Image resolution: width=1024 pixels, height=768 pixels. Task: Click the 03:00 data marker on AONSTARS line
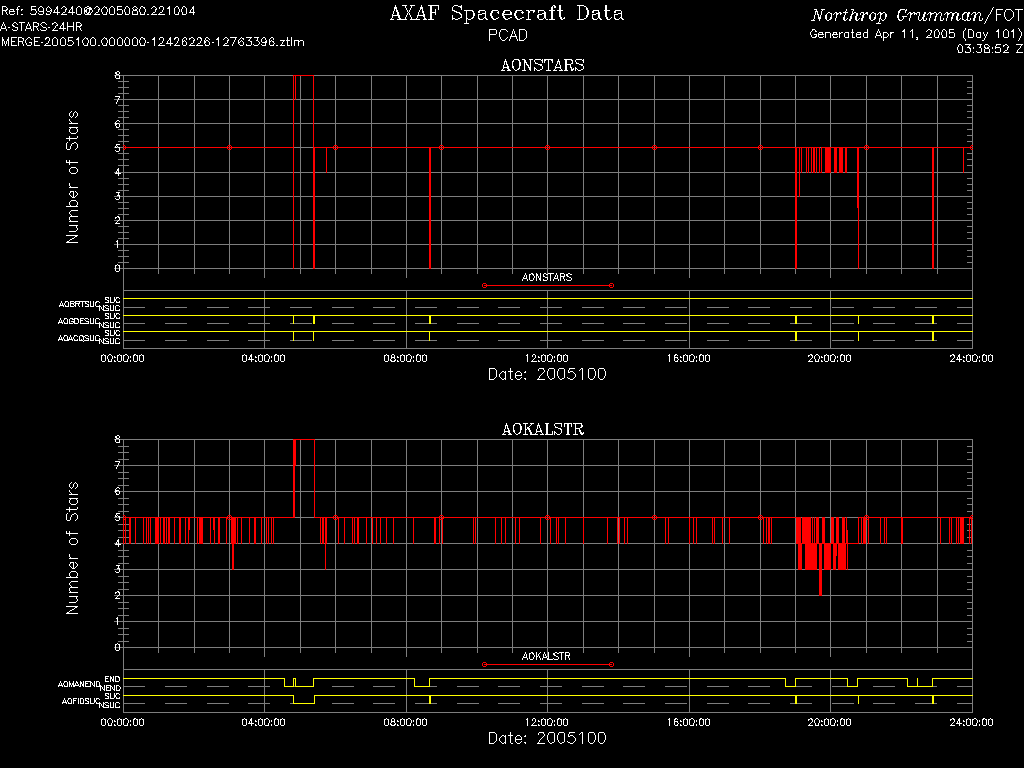(x=229, y=148)
